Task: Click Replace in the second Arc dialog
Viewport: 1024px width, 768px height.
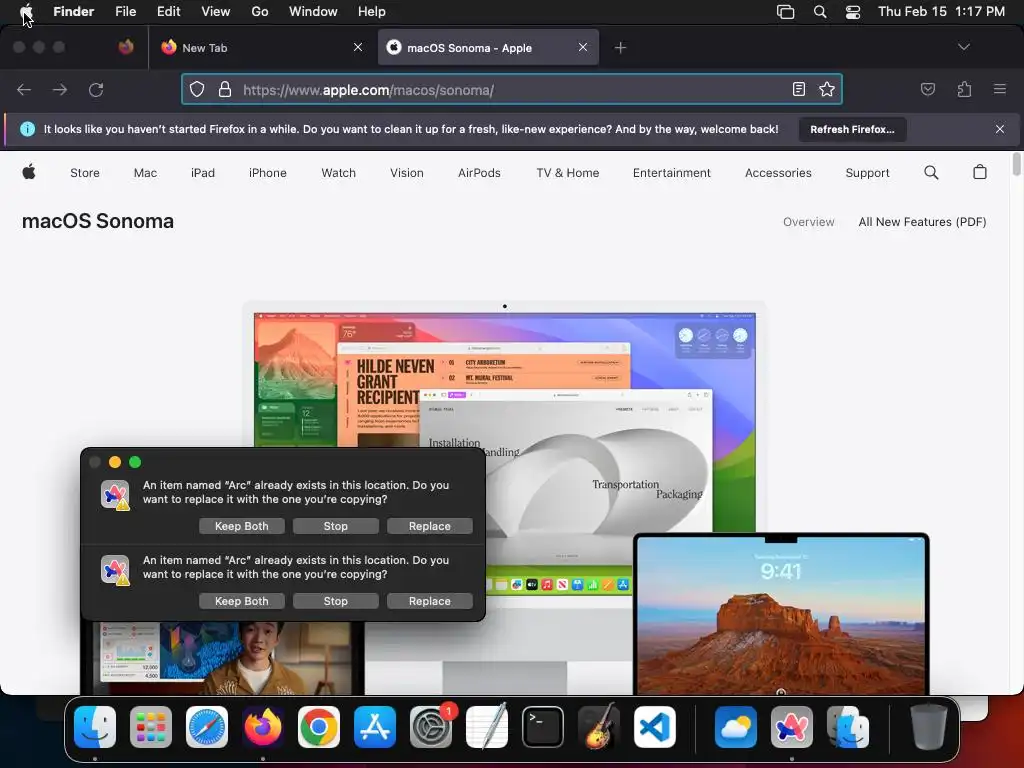Action: 430,601
